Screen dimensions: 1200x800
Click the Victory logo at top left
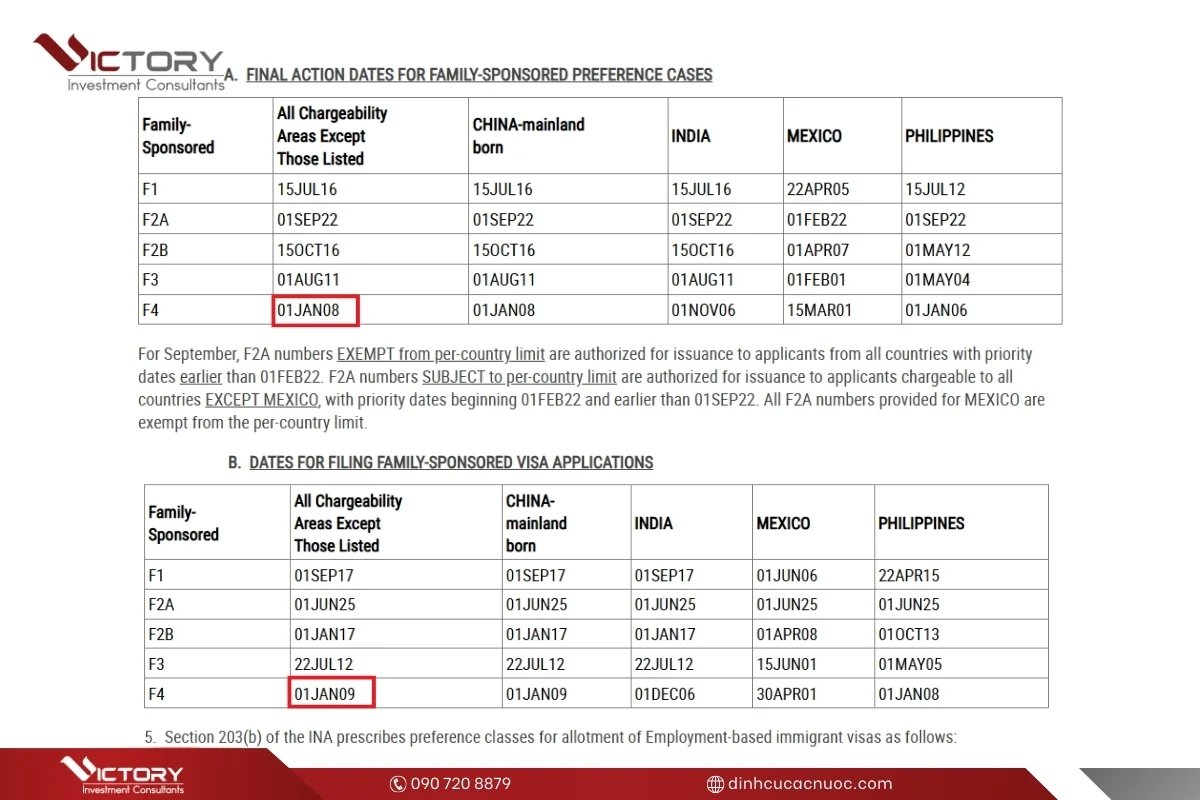pyautogui.click(x=128, y=63)
